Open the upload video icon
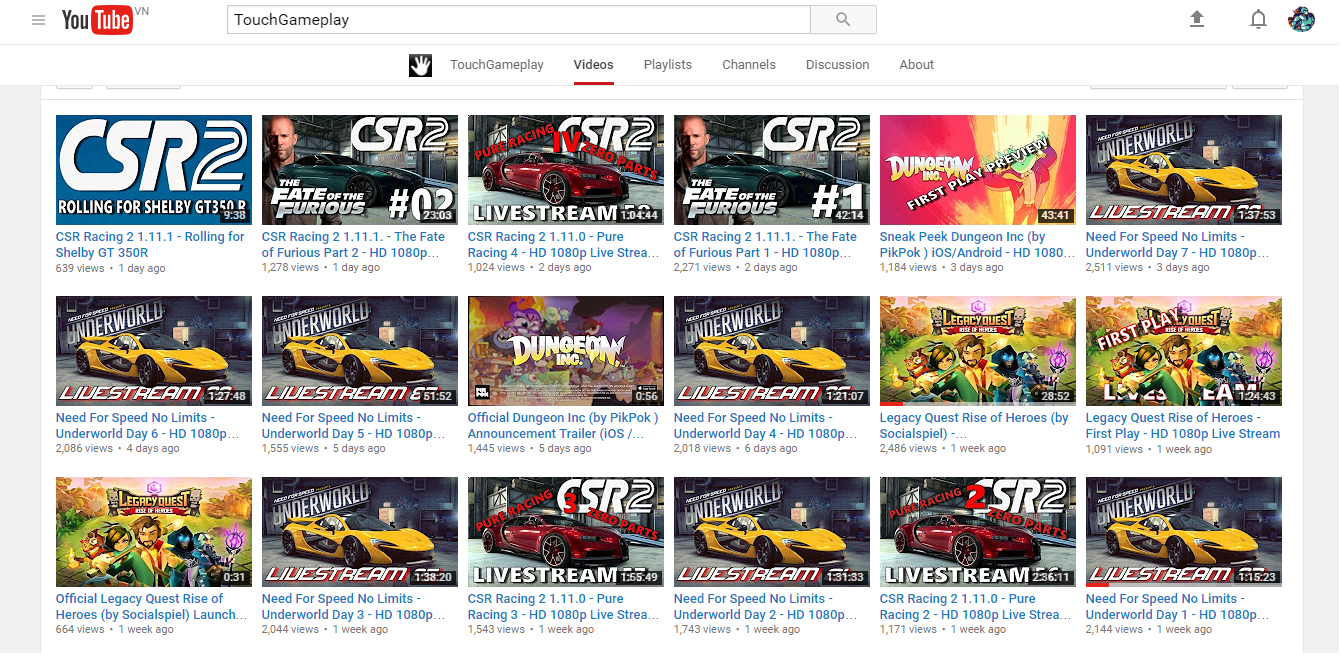 [x=1196, y=19]
